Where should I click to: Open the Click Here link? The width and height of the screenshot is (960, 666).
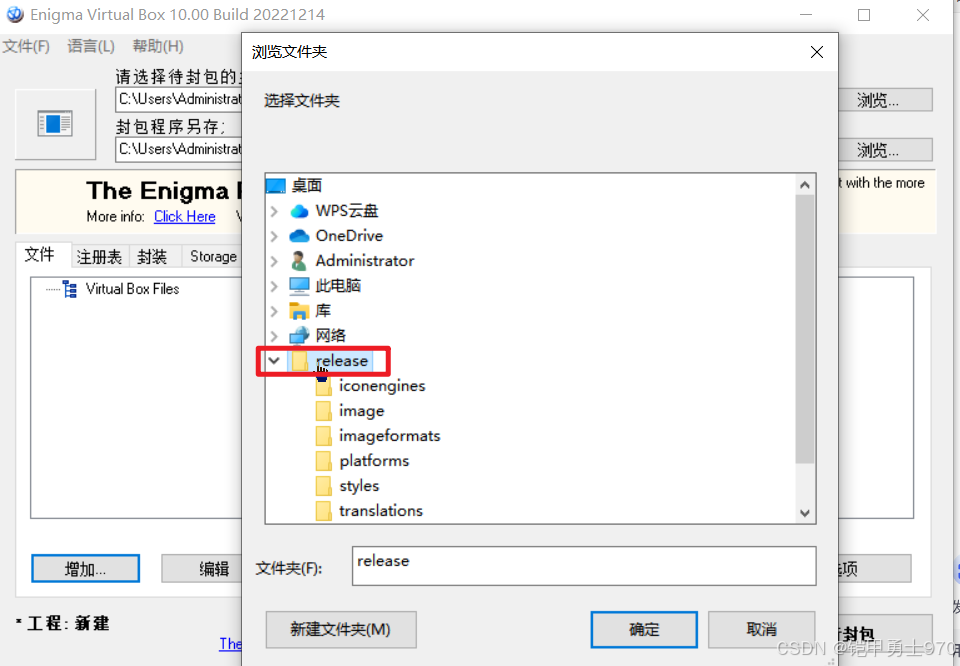[x=185, y=217]
